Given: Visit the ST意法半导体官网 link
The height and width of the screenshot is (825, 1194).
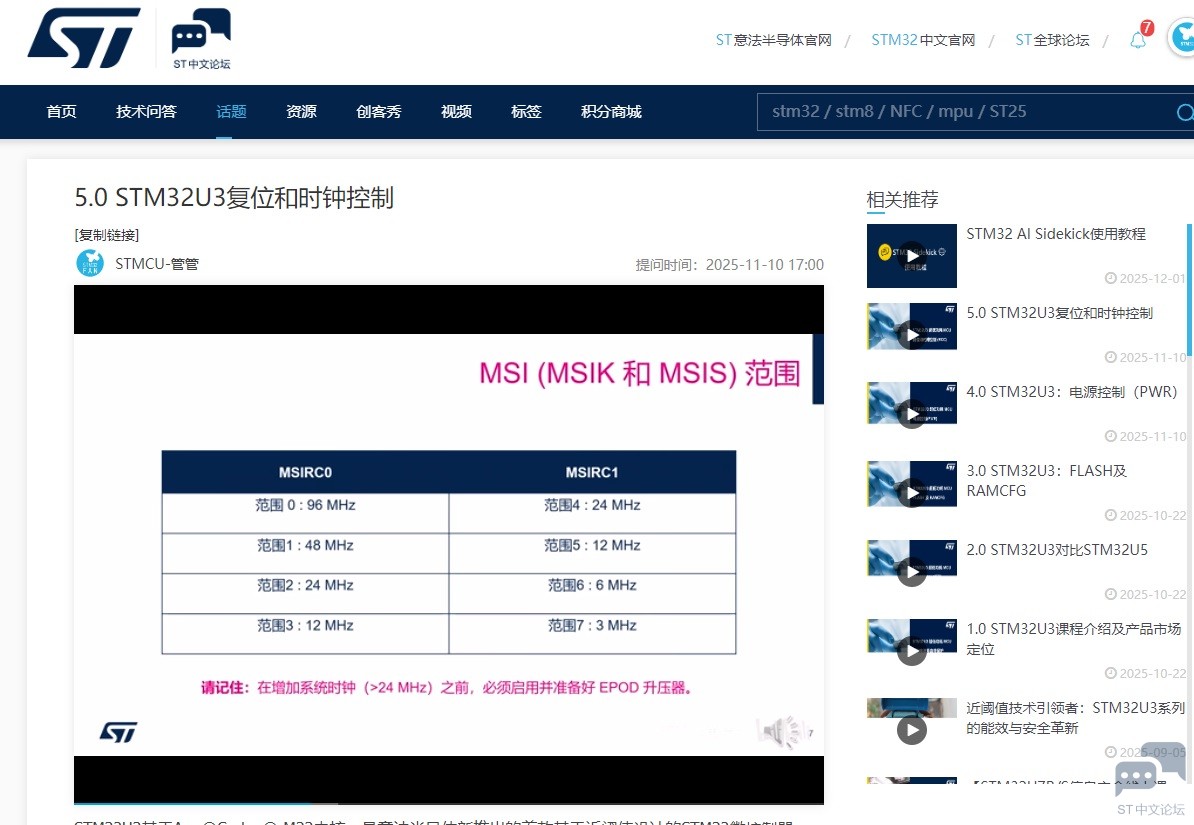Looking at the screenshot, I should (x=774, y=40).
